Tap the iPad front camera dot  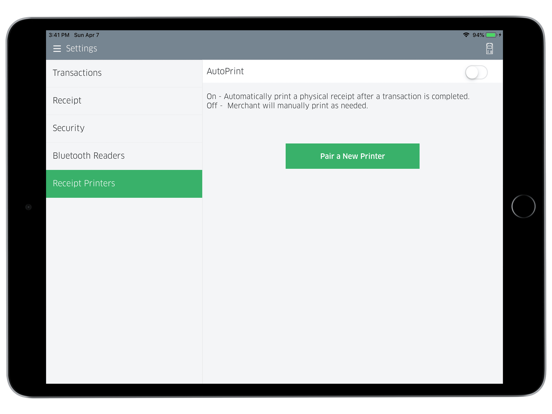(29, 207)
